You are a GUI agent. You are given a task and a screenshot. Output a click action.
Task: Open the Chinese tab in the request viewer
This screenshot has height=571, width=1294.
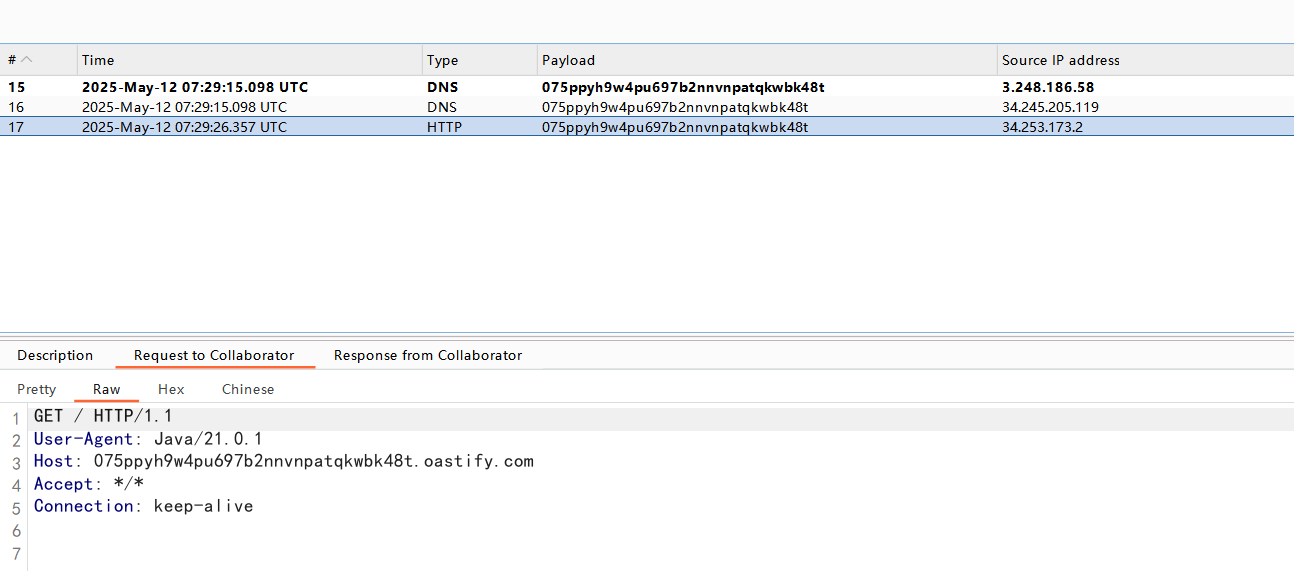(x=248, y=389)
